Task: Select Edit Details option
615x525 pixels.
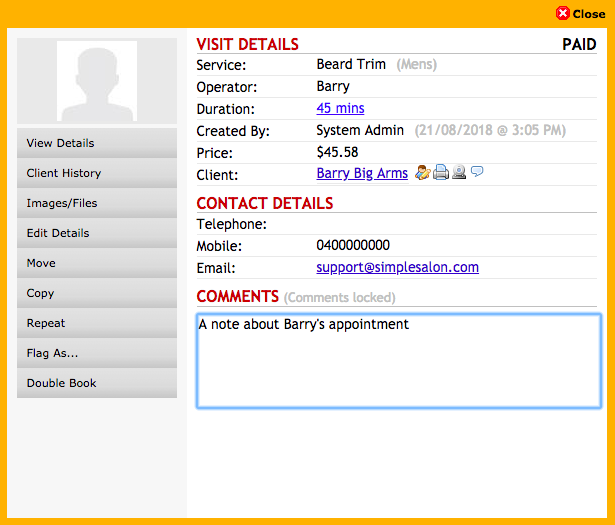Action: (97, 233)
